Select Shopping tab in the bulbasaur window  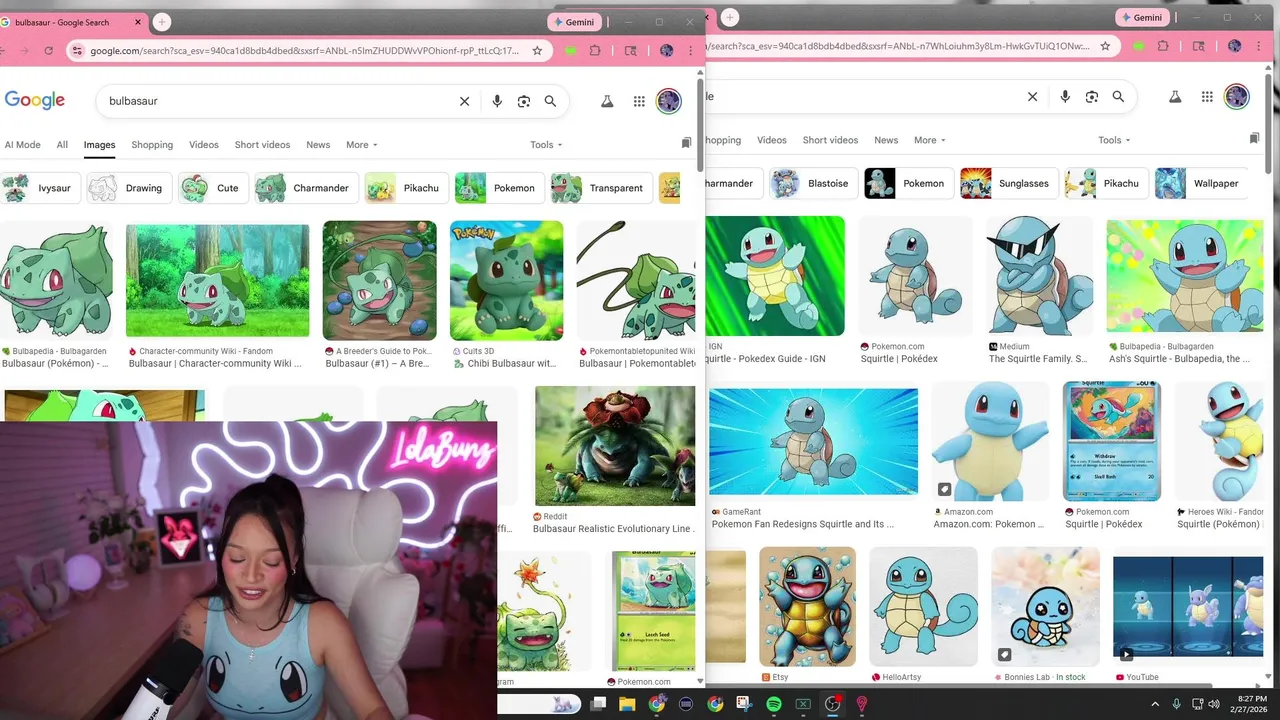tap(152, 145)
